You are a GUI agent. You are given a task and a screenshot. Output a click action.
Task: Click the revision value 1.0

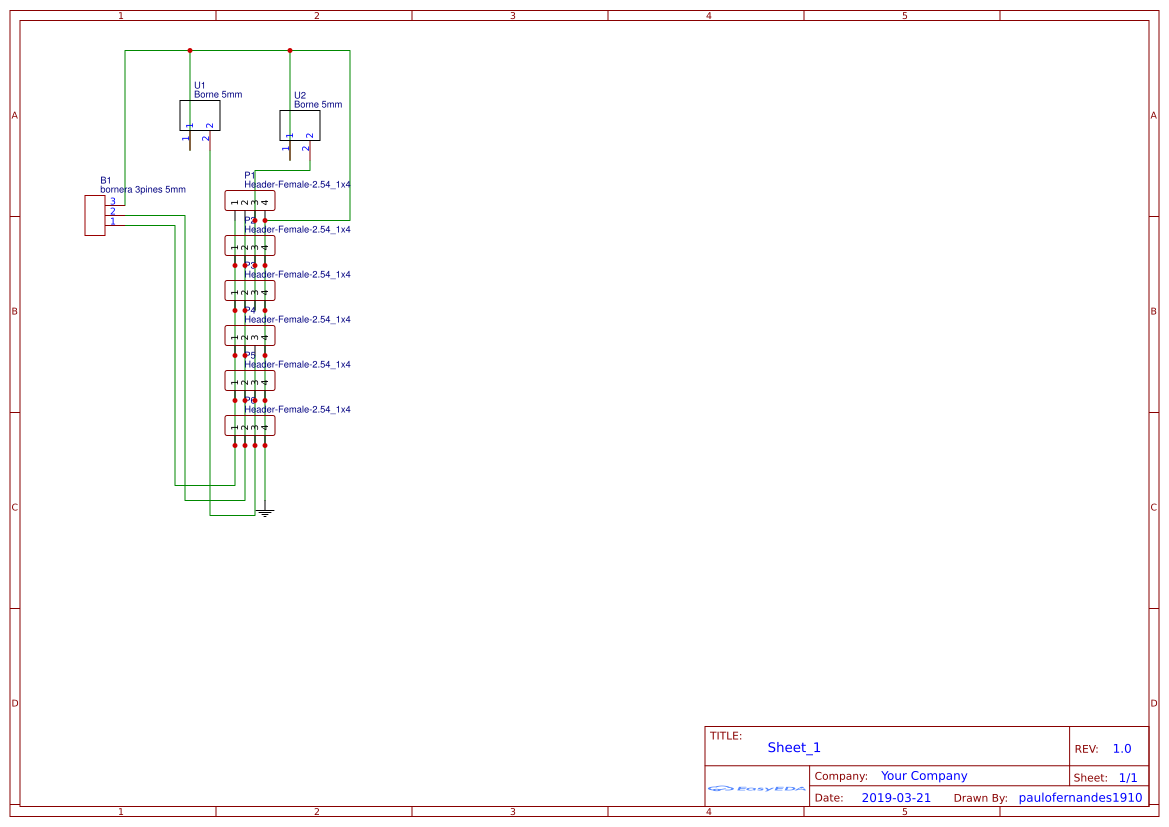click(x=1123, y=747)
